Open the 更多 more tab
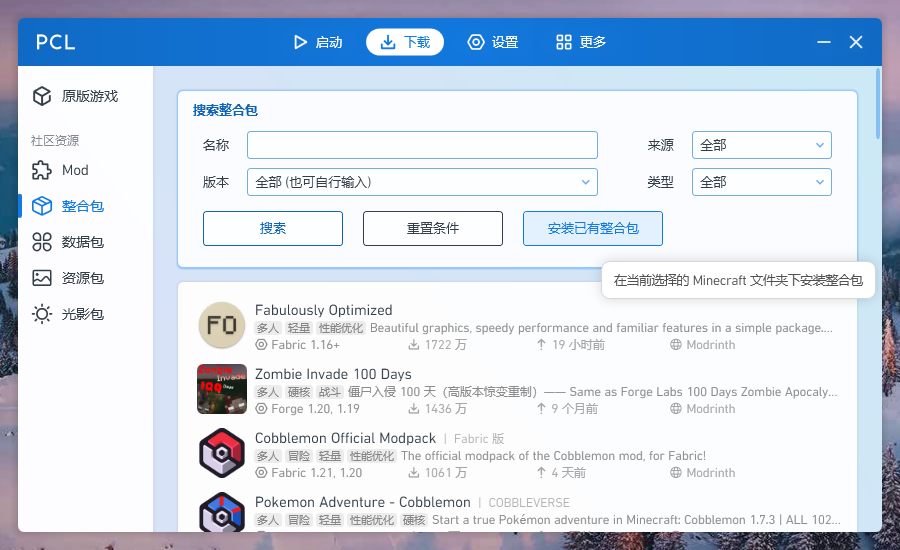Image resolution: width=900 pixels, height=550 pixels. [581, 42]
